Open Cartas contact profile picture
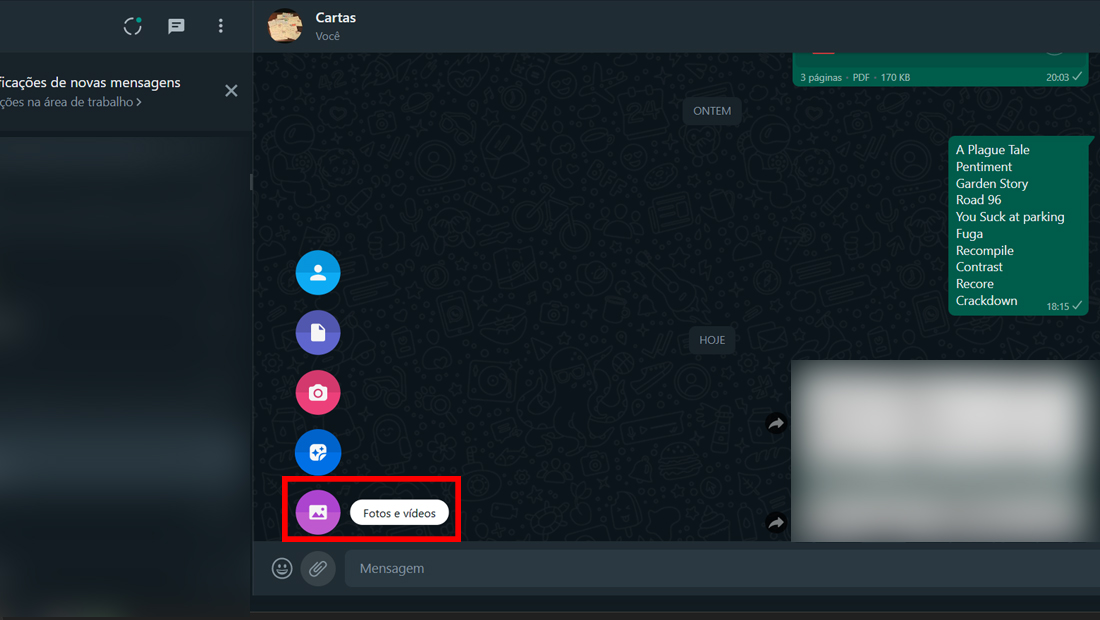The width and height of the screenshot is (1100, 620). (x=285, y=26)
